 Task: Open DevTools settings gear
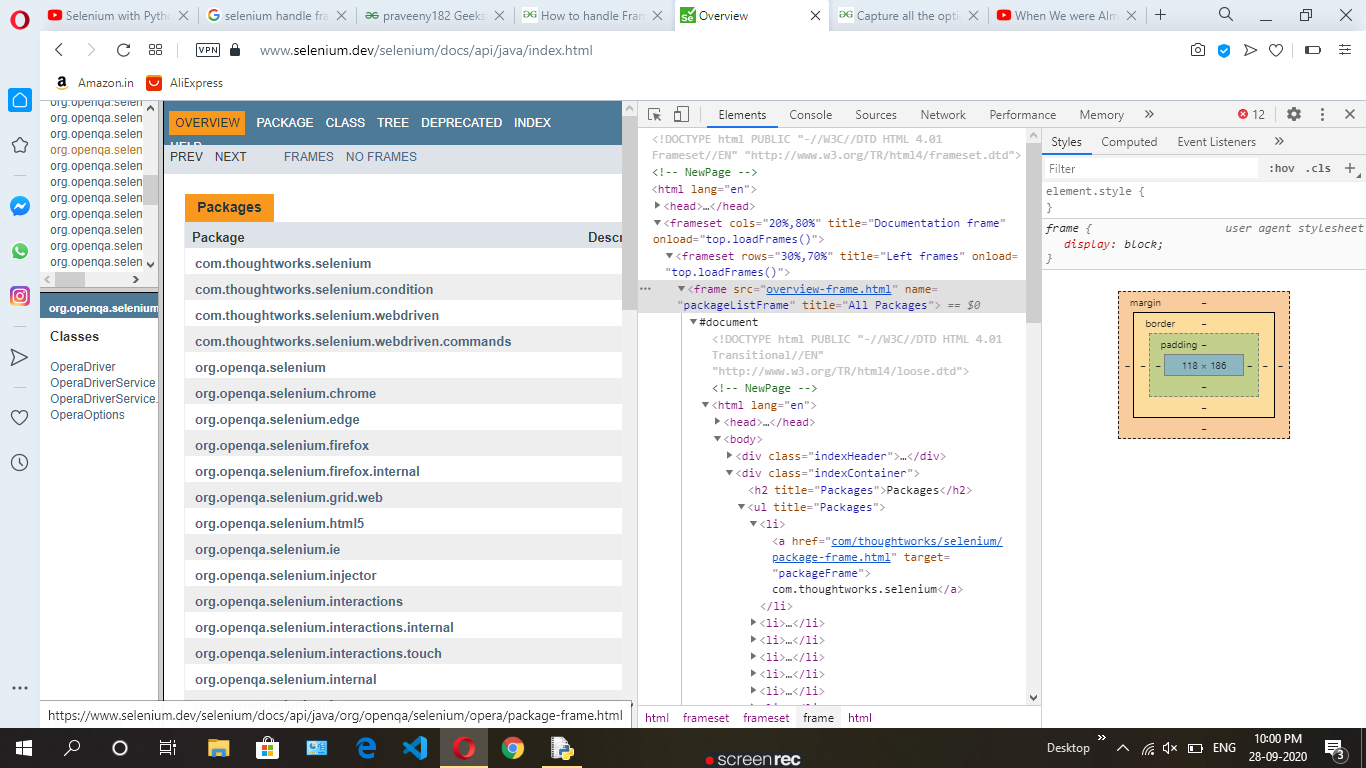point(1294,115)
